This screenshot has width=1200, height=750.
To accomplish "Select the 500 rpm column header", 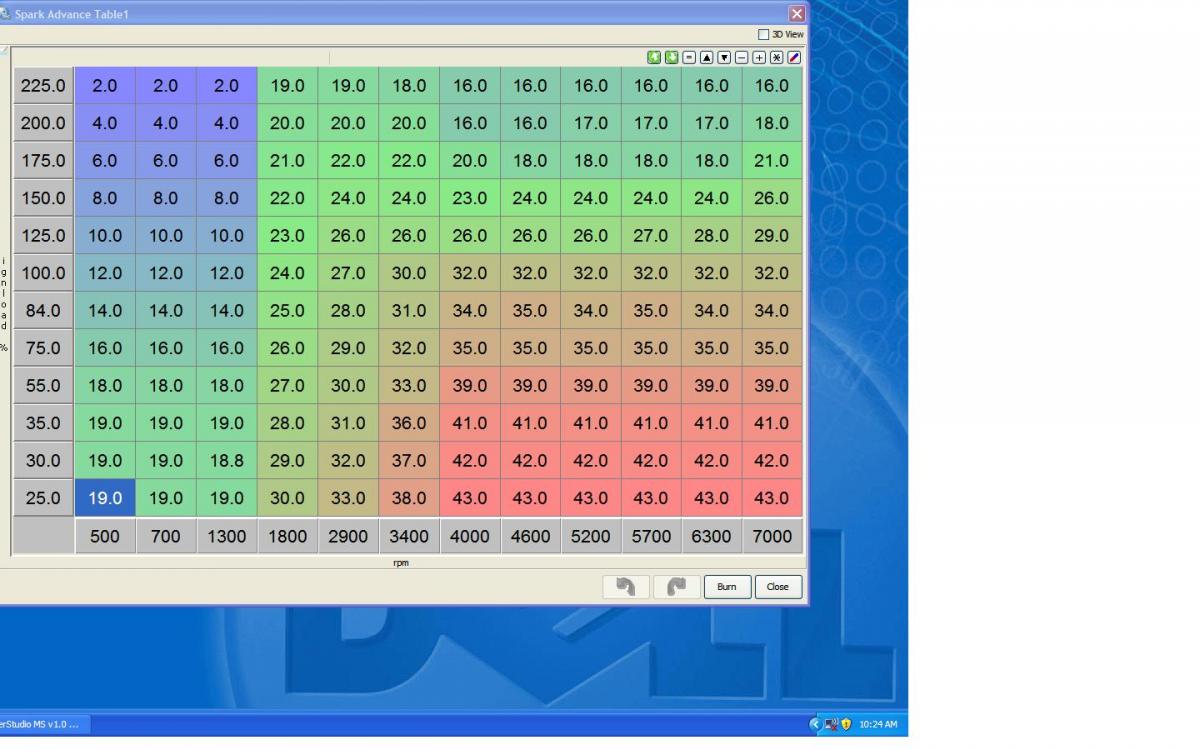I will [x=105, y=536].
